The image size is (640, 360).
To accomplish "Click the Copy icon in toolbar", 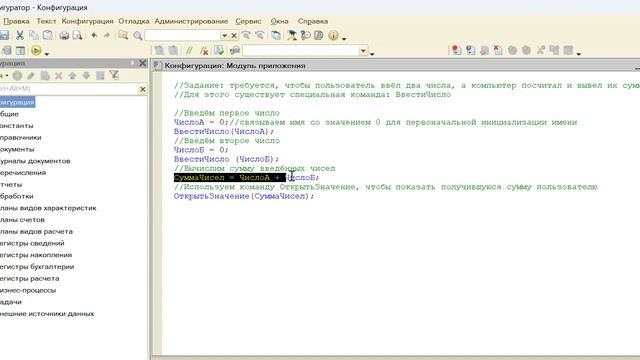I will coord(34,36).
